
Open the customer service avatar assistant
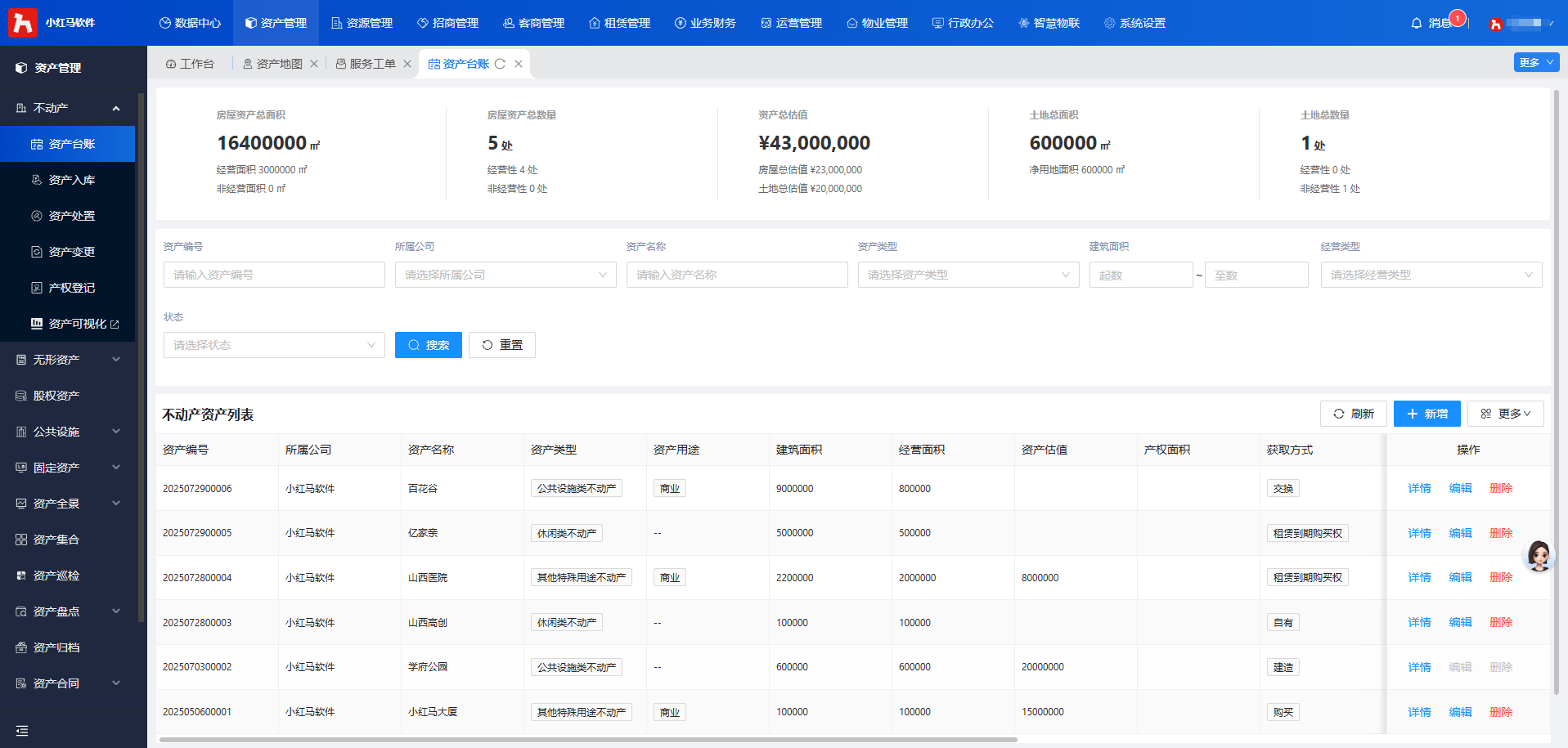1539,556
